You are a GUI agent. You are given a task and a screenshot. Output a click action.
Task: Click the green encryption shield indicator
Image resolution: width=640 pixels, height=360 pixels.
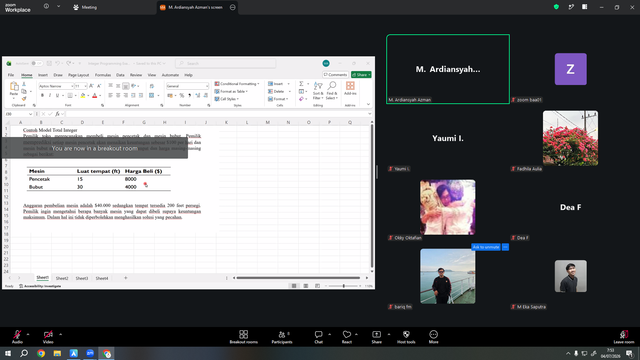click(x=556, y=7)
